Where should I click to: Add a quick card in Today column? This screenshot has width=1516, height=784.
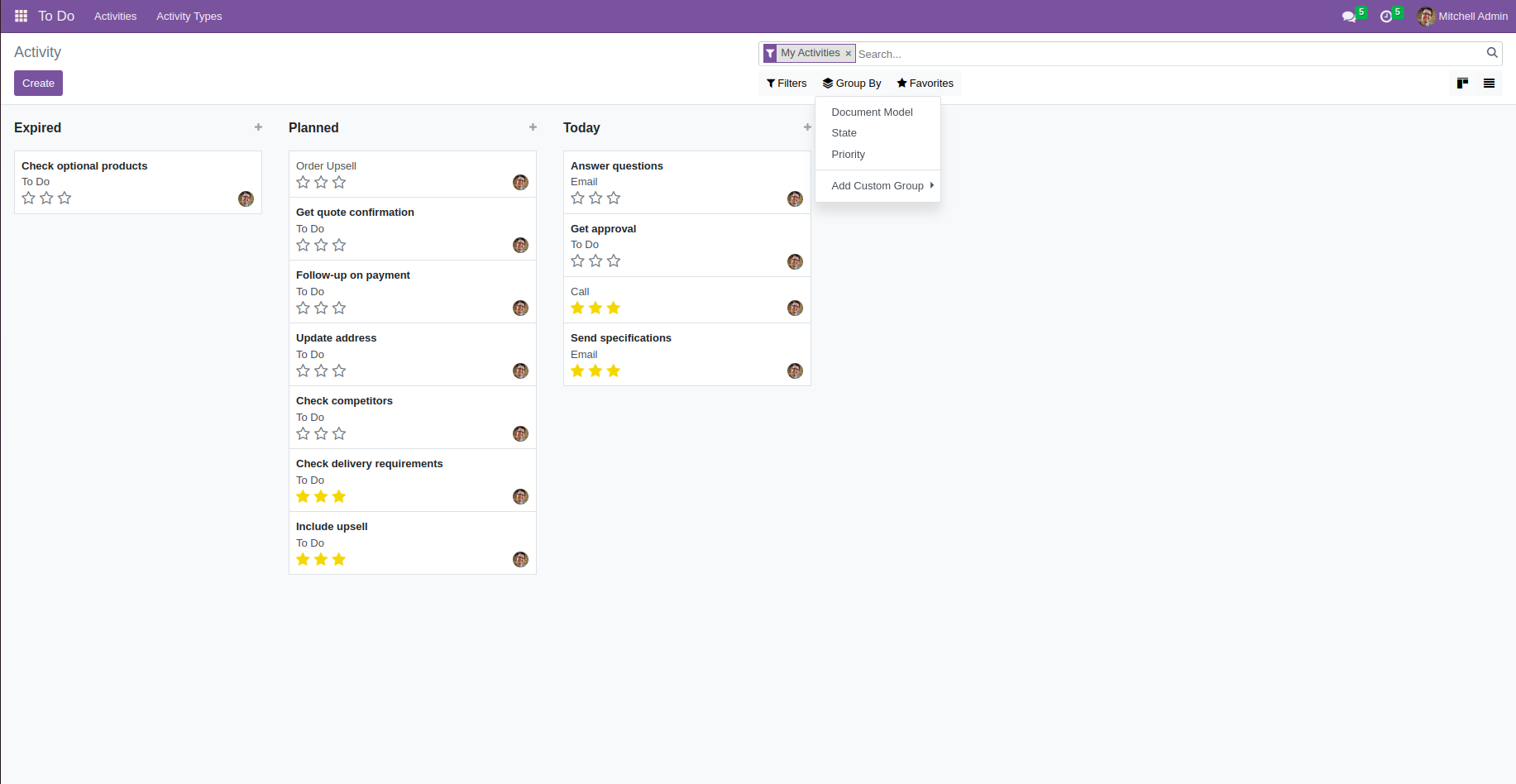[x=807, y=127]
